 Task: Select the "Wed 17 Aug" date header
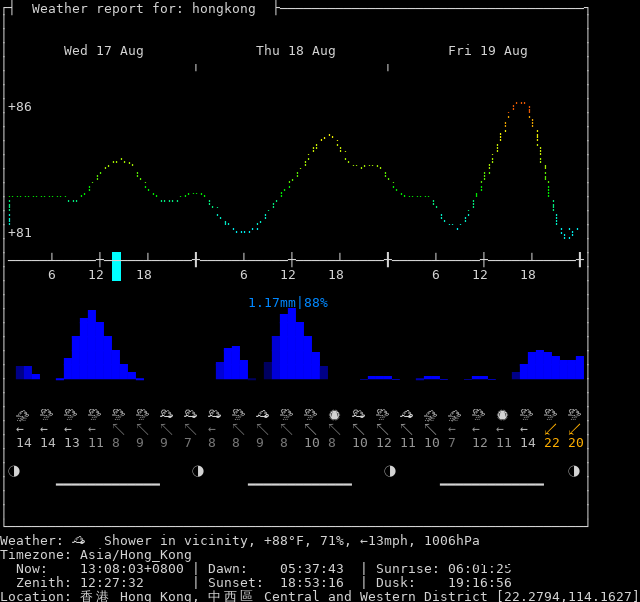[x=103, y=51]
